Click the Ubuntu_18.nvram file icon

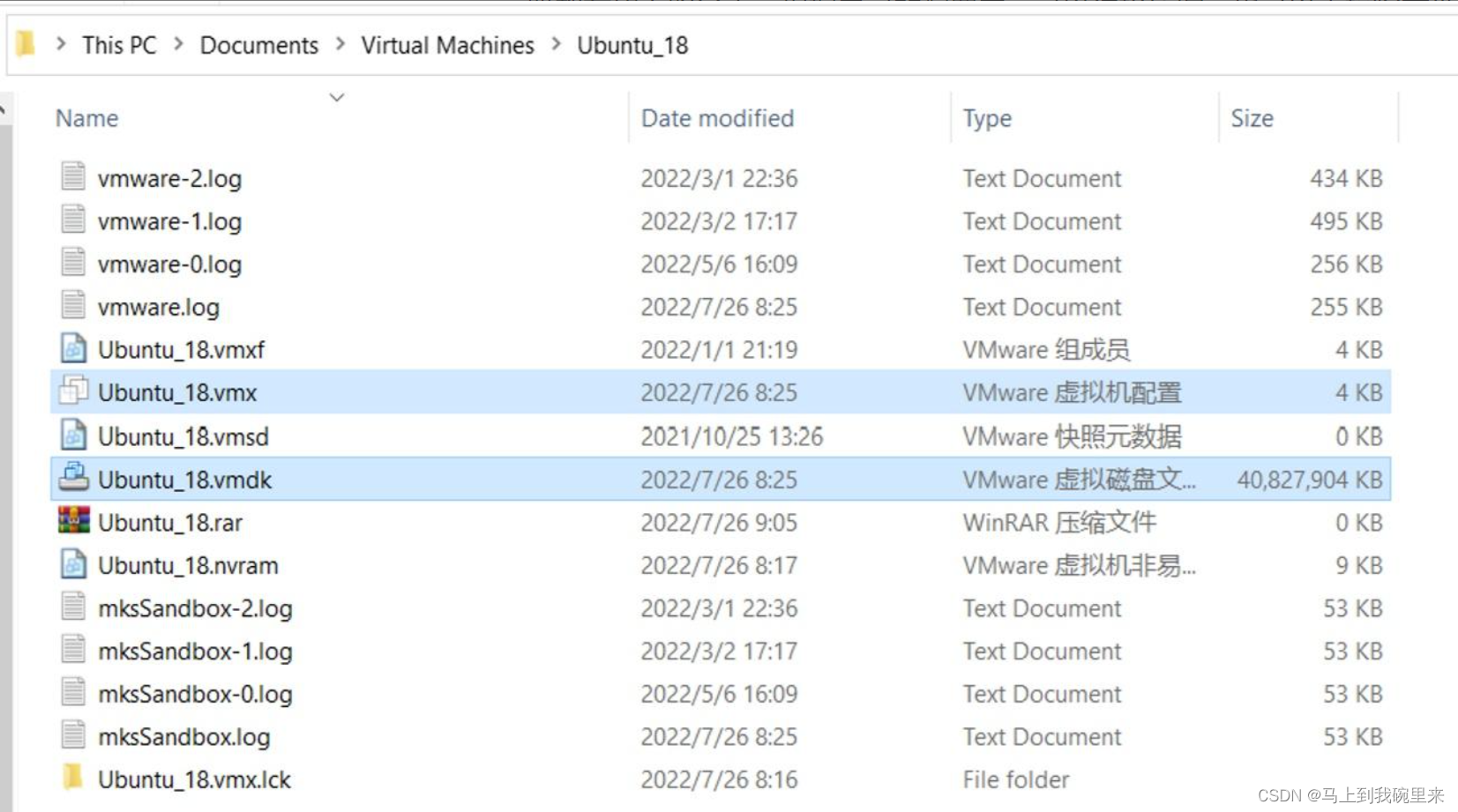point(73,563)
